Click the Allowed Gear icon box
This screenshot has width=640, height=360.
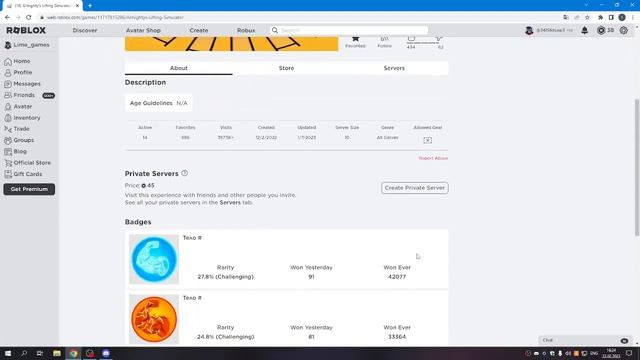click(x=427, y=140)
